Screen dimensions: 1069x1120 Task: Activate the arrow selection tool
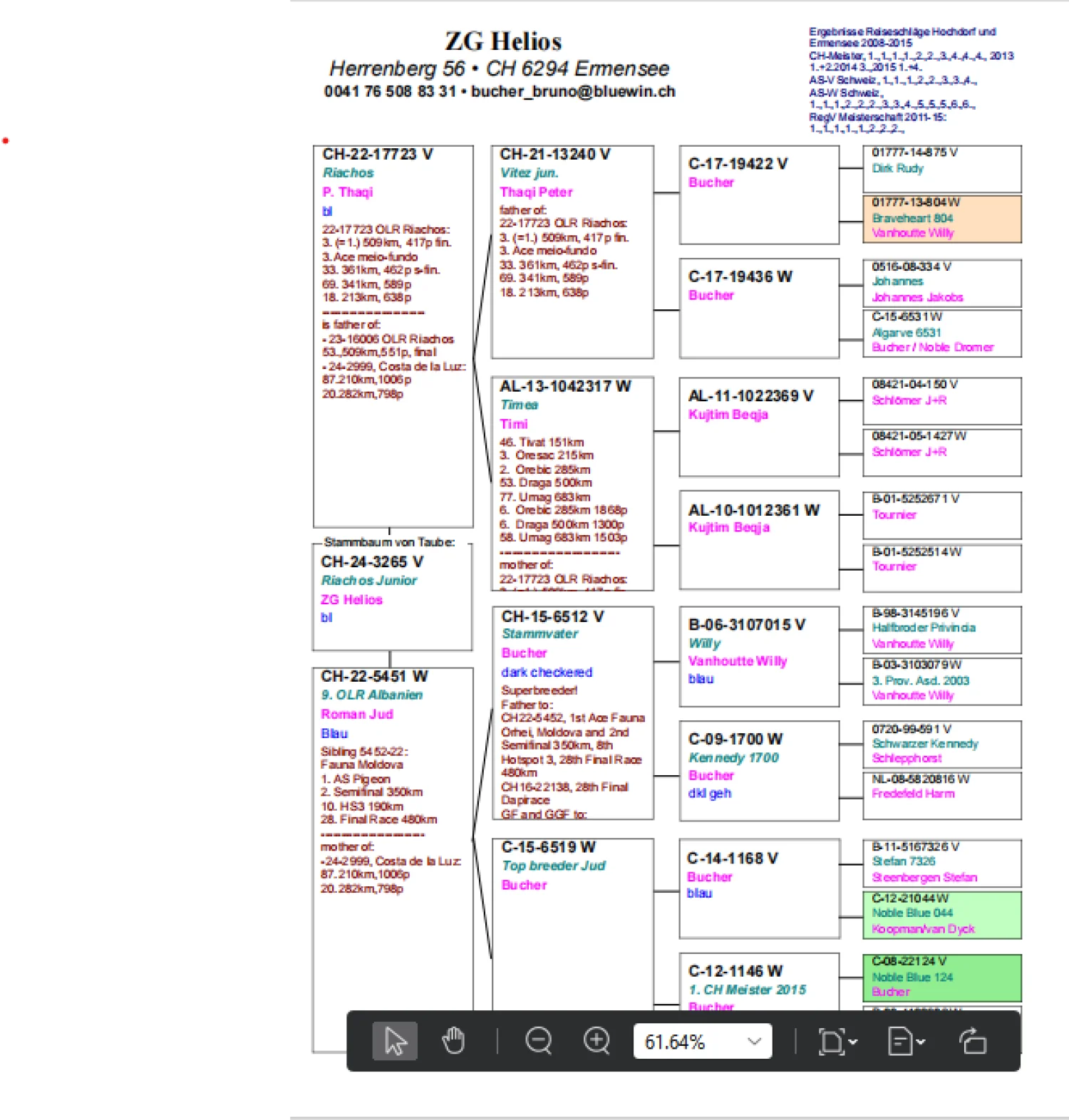[x=395, y=1042]
